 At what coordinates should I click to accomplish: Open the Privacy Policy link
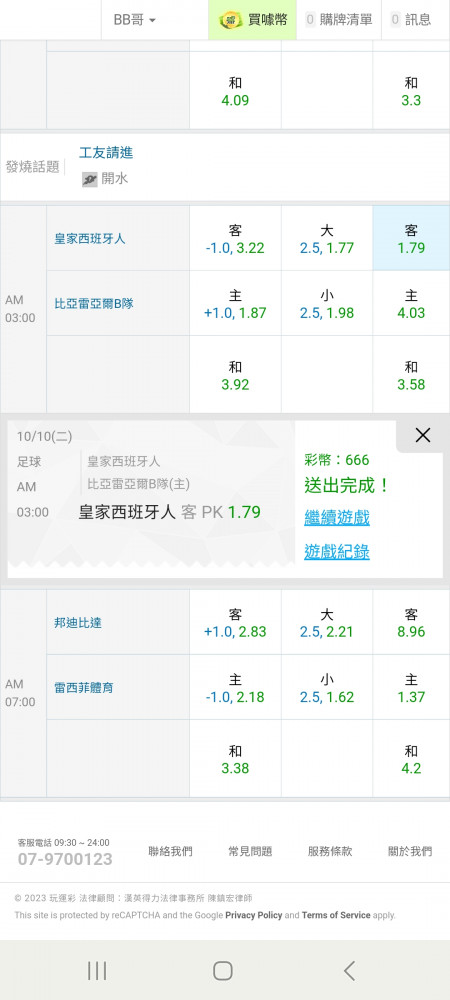[x=254, y=915]
